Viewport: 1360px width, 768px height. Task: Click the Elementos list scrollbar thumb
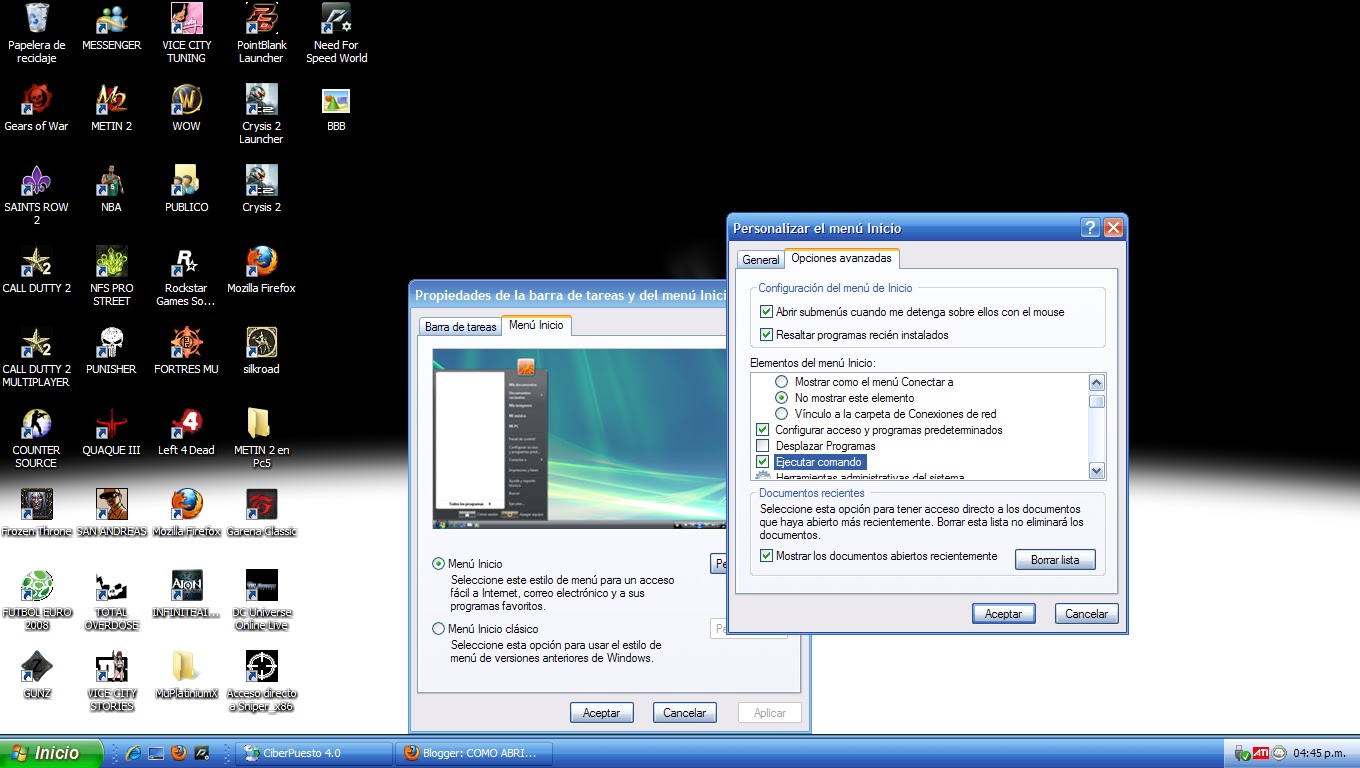[x=1097, y=402]
